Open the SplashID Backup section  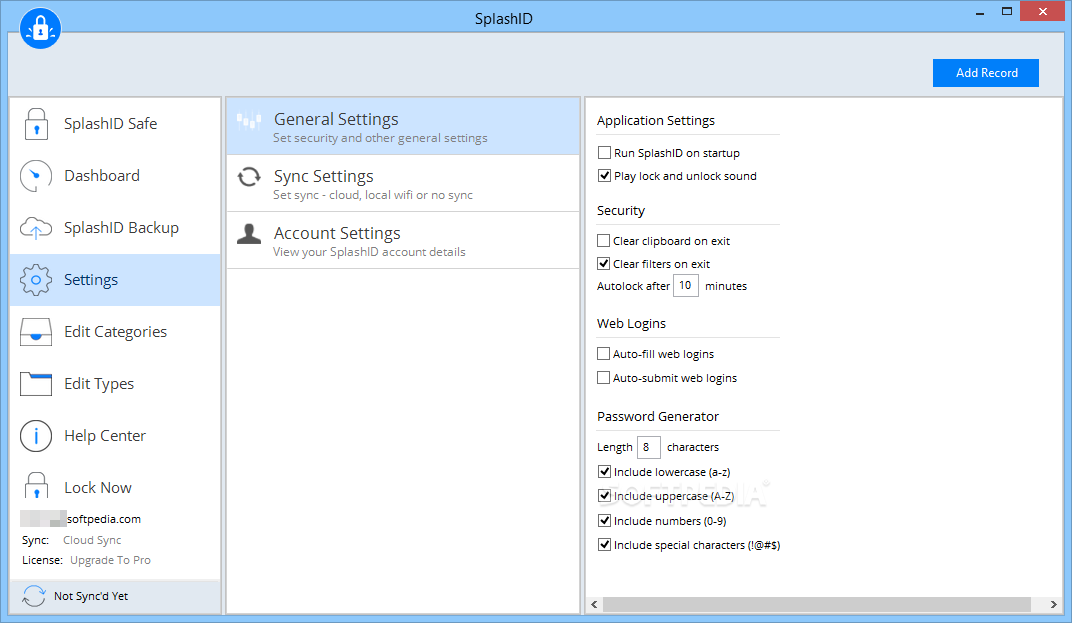(115, 228)
